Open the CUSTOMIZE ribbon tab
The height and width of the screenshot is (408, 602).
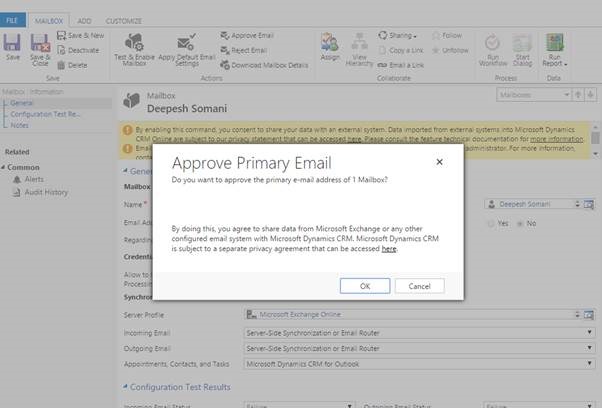(x=123, y=19)
